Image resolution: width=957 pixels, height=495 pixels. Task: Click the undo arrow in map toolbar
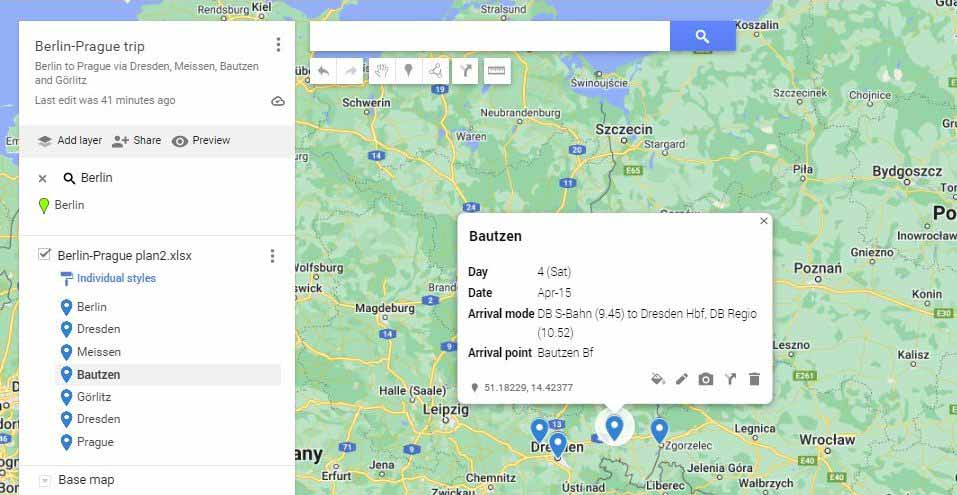323,71
